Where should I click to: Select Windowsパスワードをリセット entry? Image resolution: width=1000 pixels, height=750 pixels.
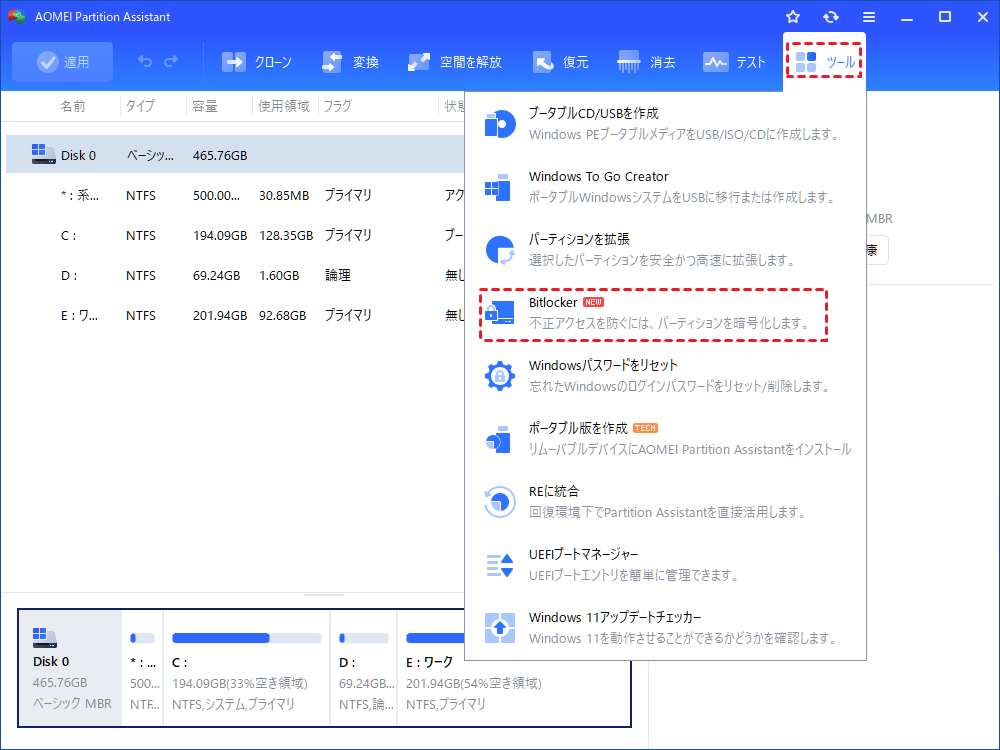click(665, 376)
